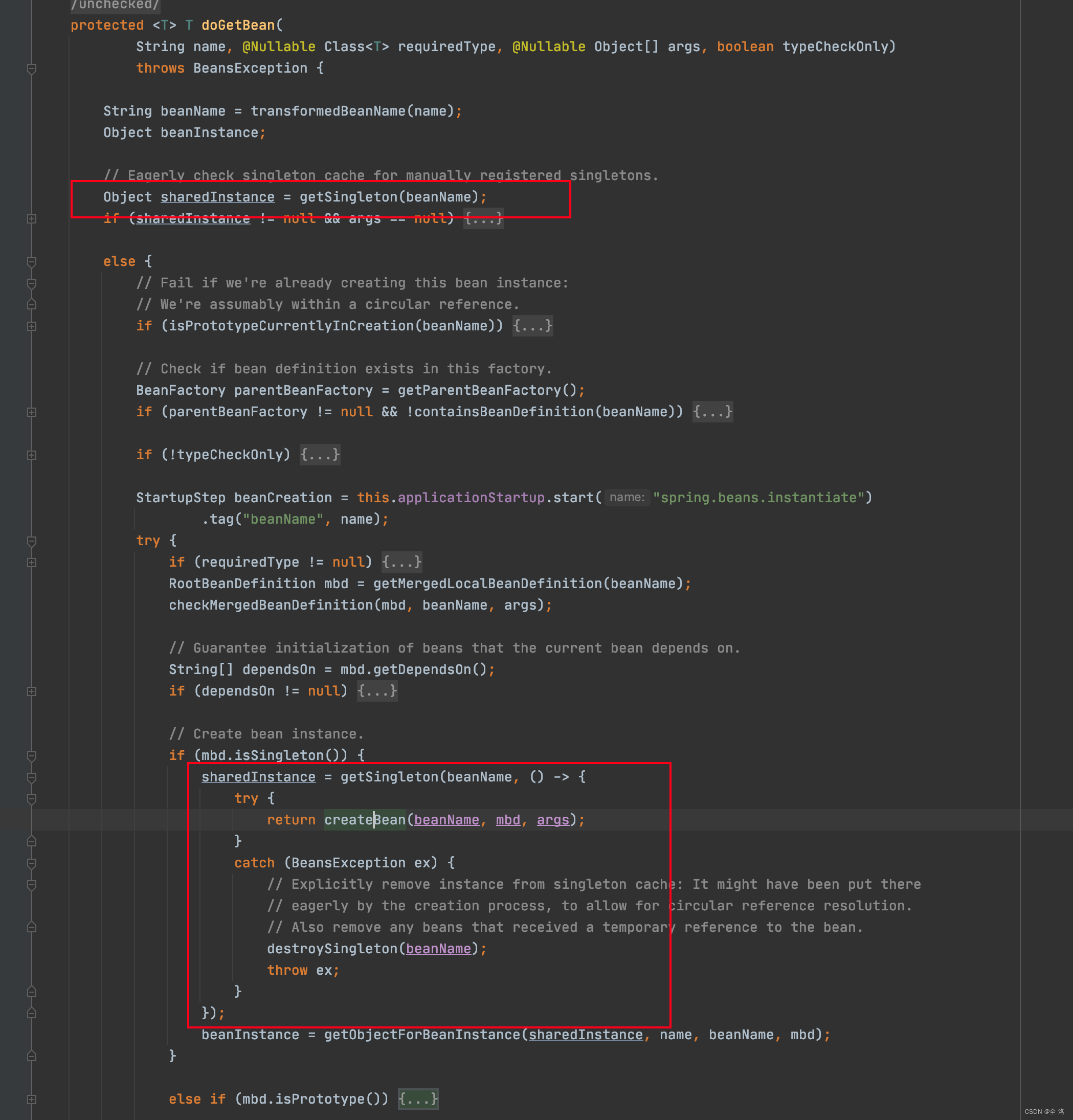Click @Nullable annotation before Class<T>
The height and width of the screenshot is (1120, 1073).
point(279,47)
